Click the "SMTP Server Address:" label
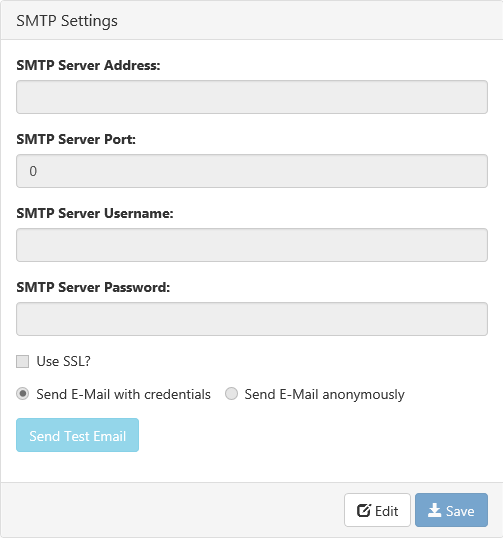 click(88, 65)
